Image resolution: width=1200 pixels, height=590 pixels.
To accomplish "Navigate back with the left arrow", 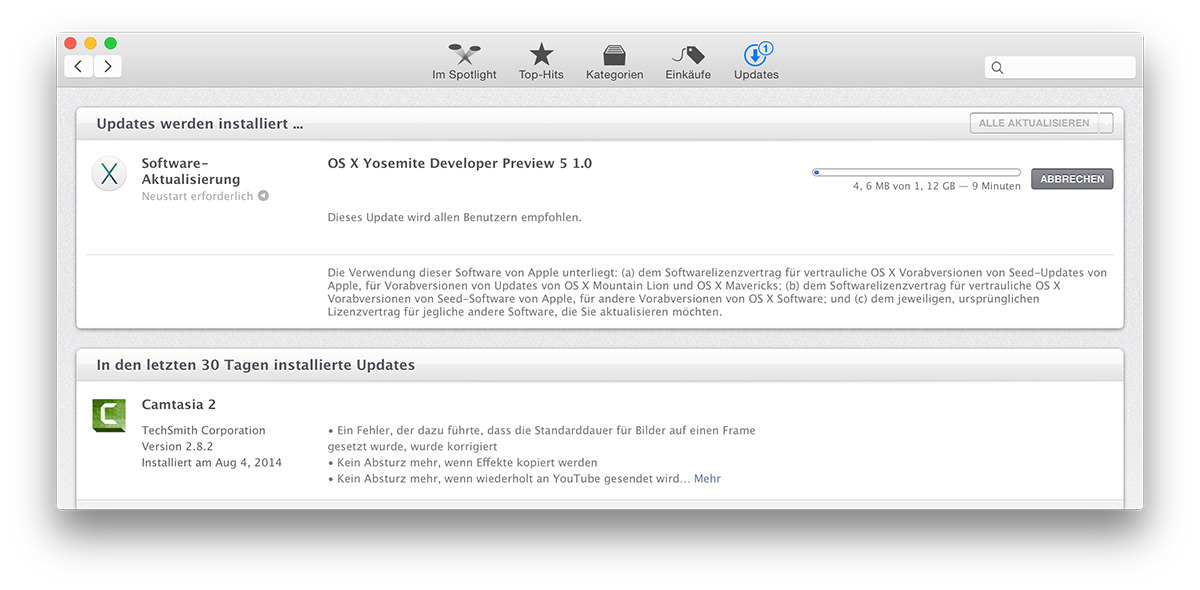I will [x=79, y=67].
